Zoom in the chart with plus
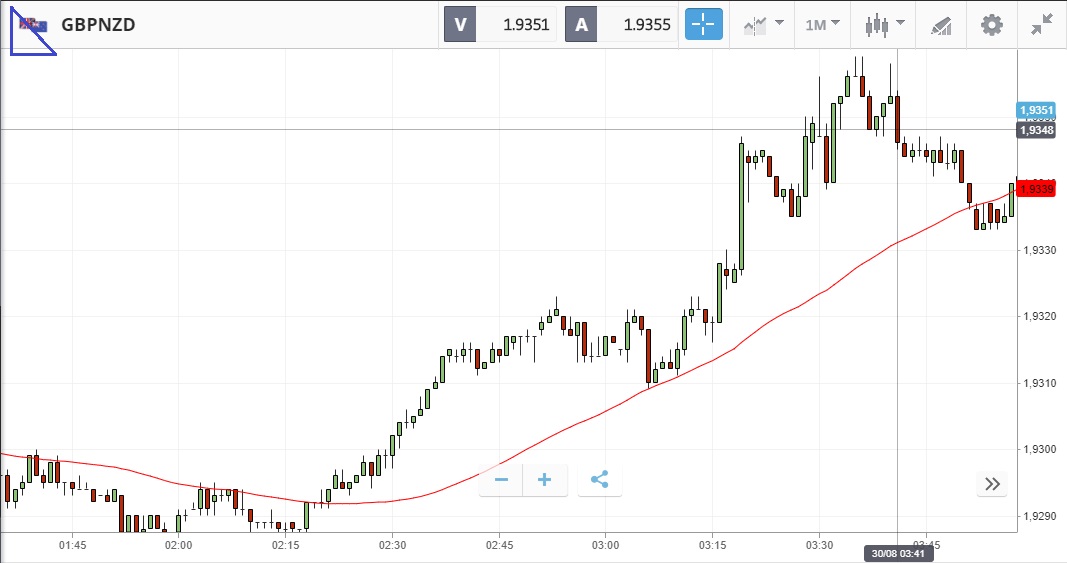 point(545,480)
